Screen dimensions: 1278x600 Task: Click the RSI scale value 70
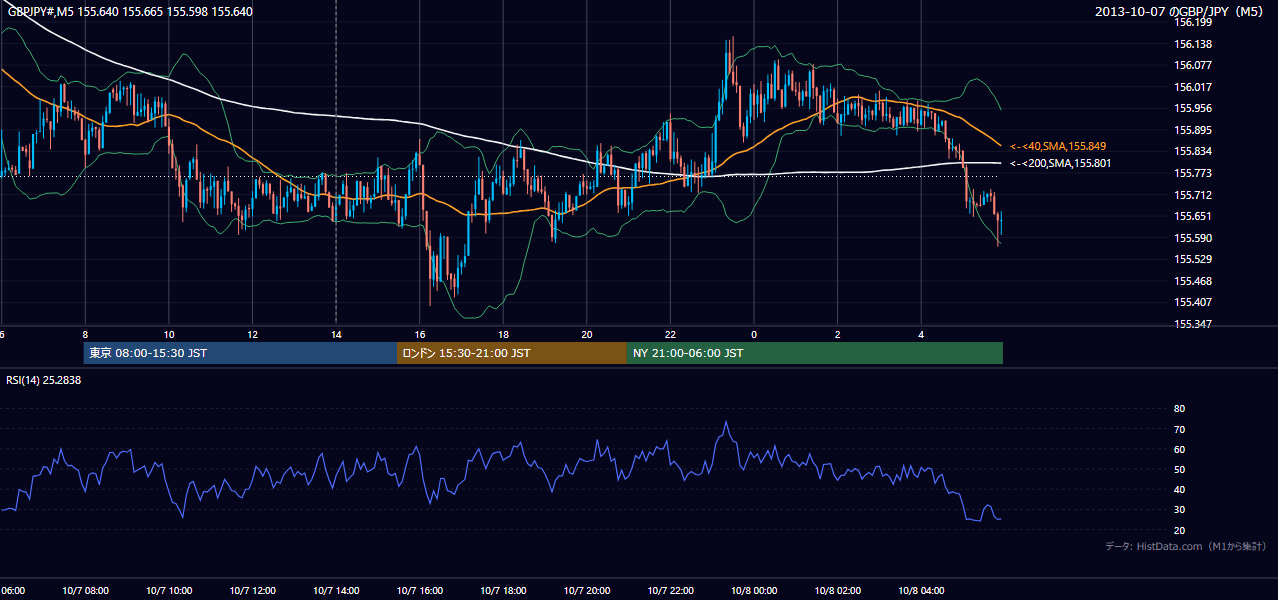tap(1179, 429)
